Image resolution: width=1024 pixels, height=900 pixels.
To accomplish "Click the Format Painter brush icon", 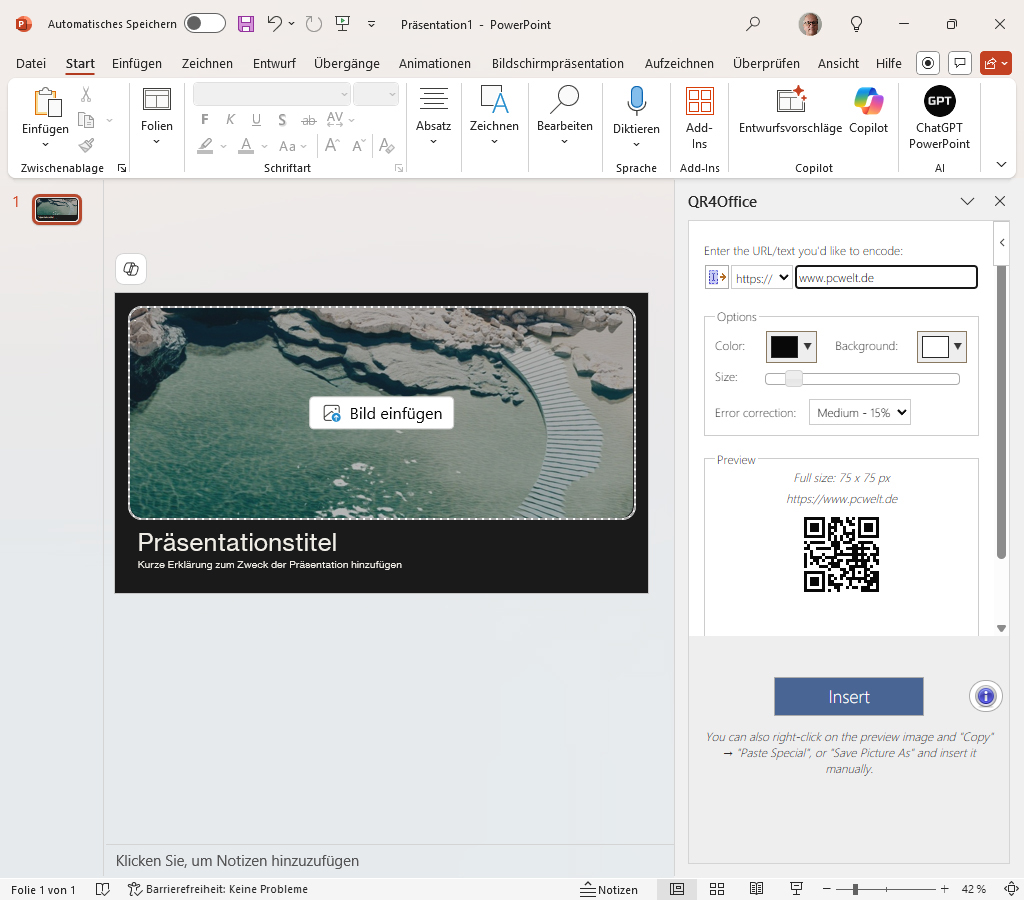I will [86, 146].
